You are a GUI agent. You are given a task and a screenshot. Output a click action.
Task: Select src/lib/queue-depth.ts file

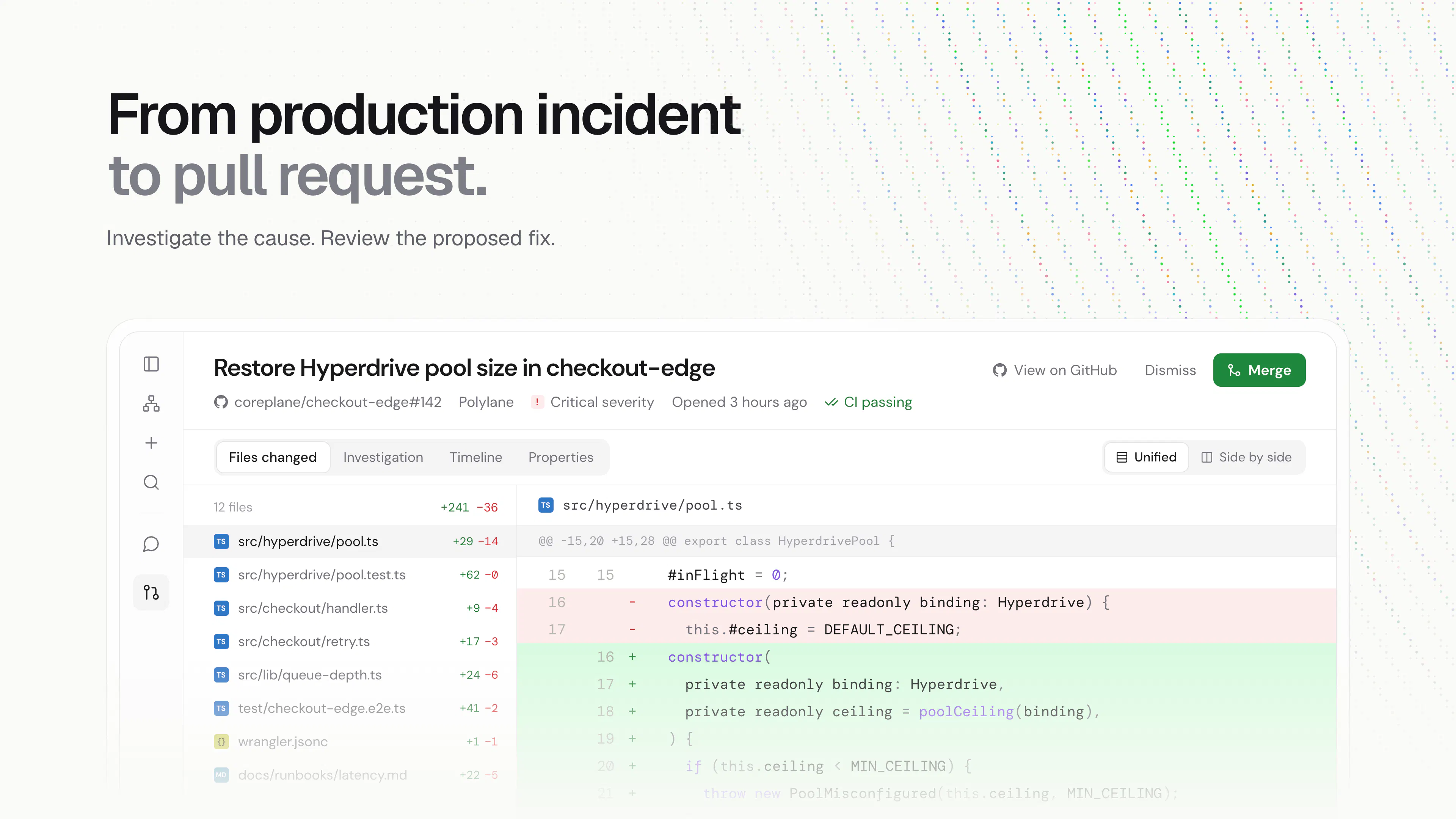(350, 675)
